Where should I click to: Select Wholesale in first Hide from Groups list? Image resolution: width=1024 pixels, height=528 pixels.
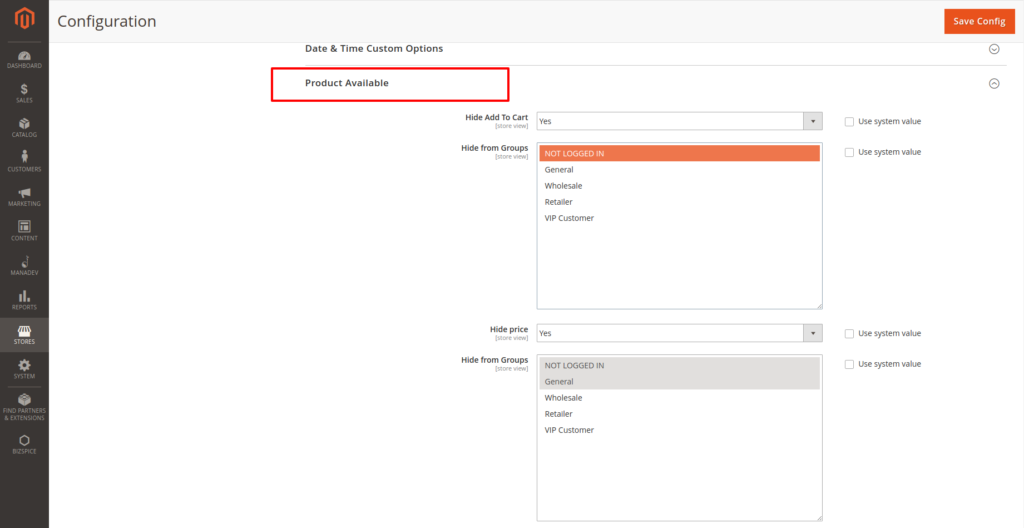563,186
